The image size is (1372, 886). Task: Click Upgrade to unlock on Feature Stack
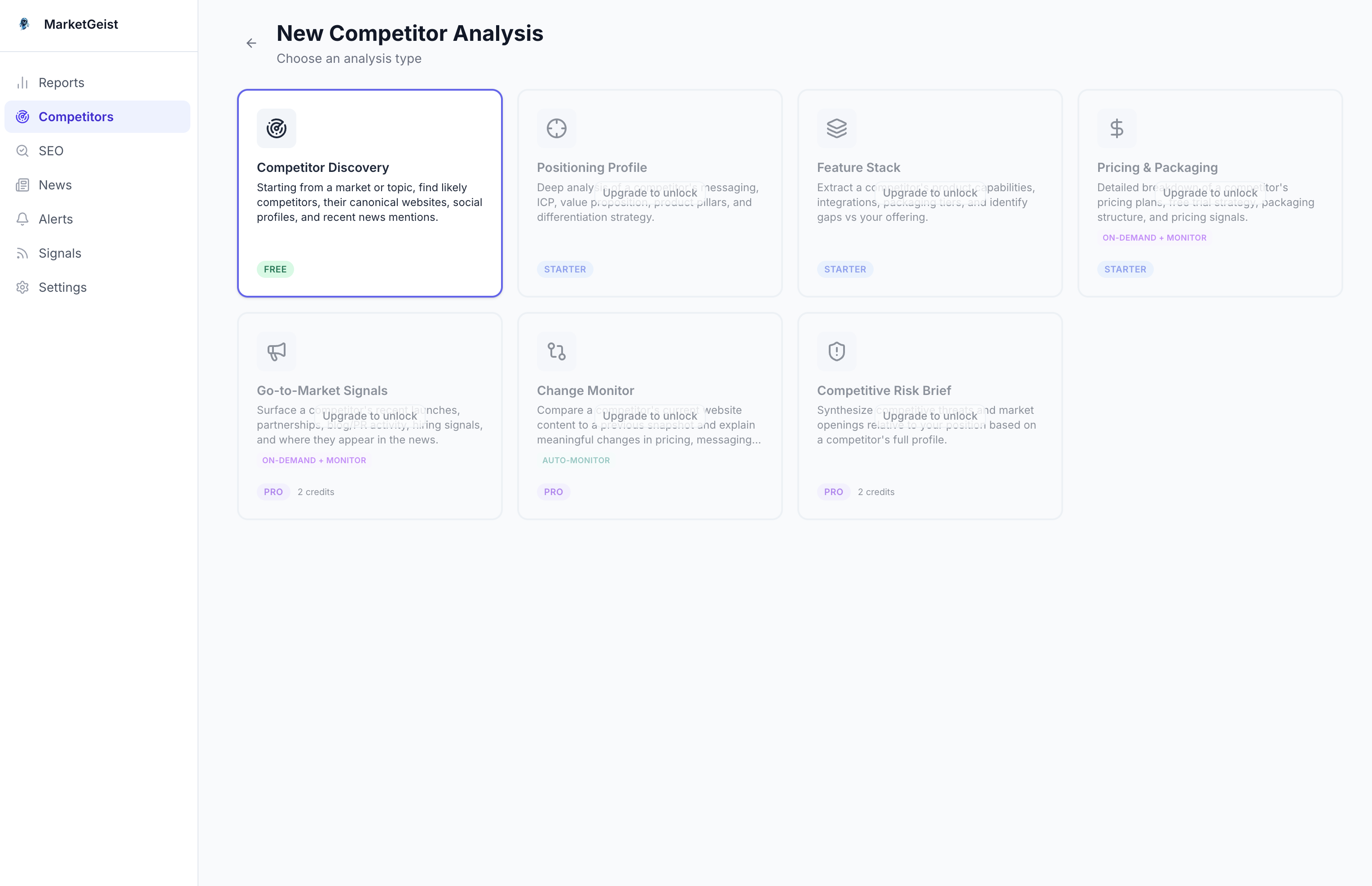[x=929, y=193]
